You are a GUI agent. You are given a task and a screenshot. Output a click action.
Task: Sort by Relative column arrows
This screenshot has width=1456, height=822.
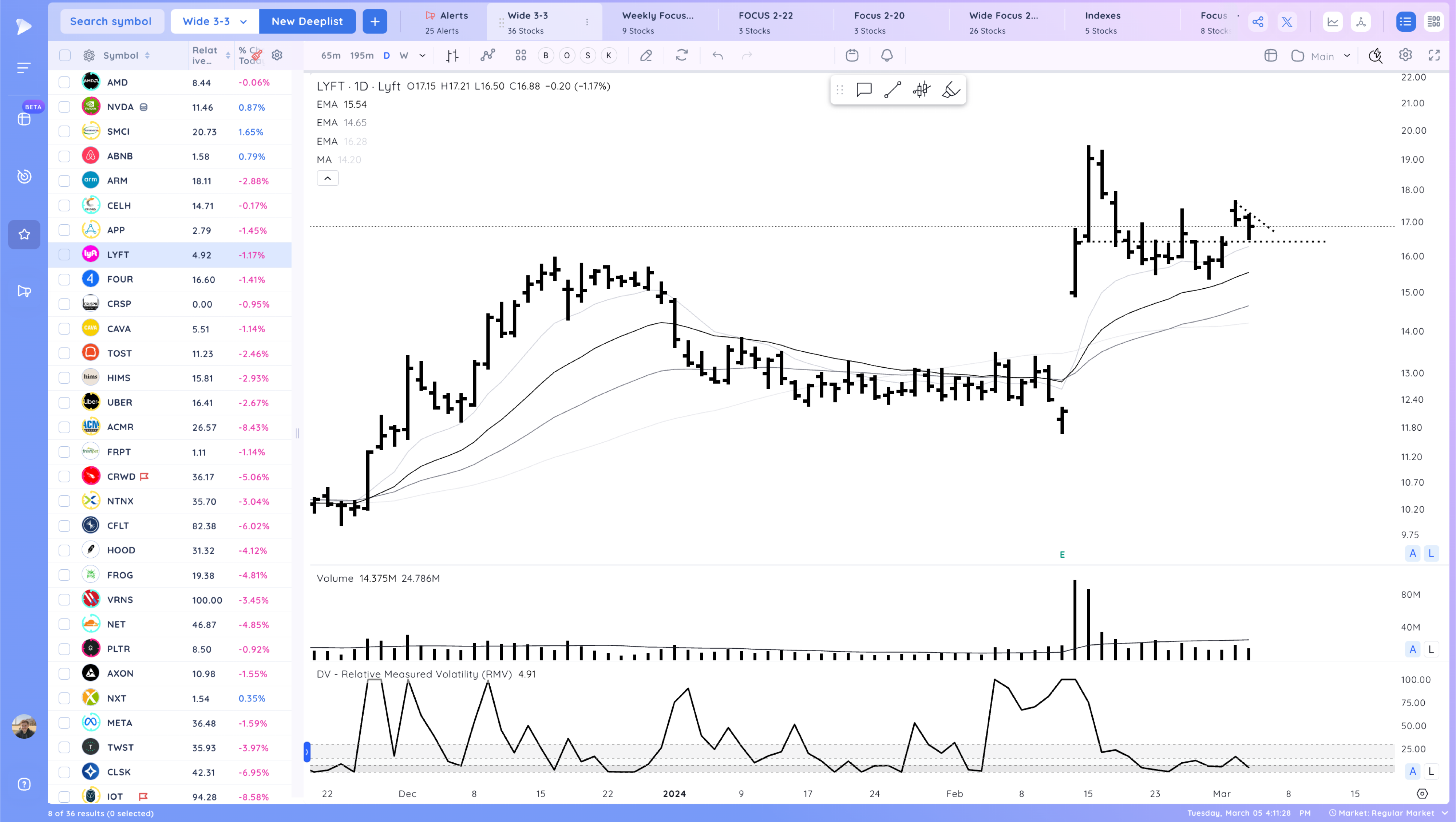(x=228, y=55)
